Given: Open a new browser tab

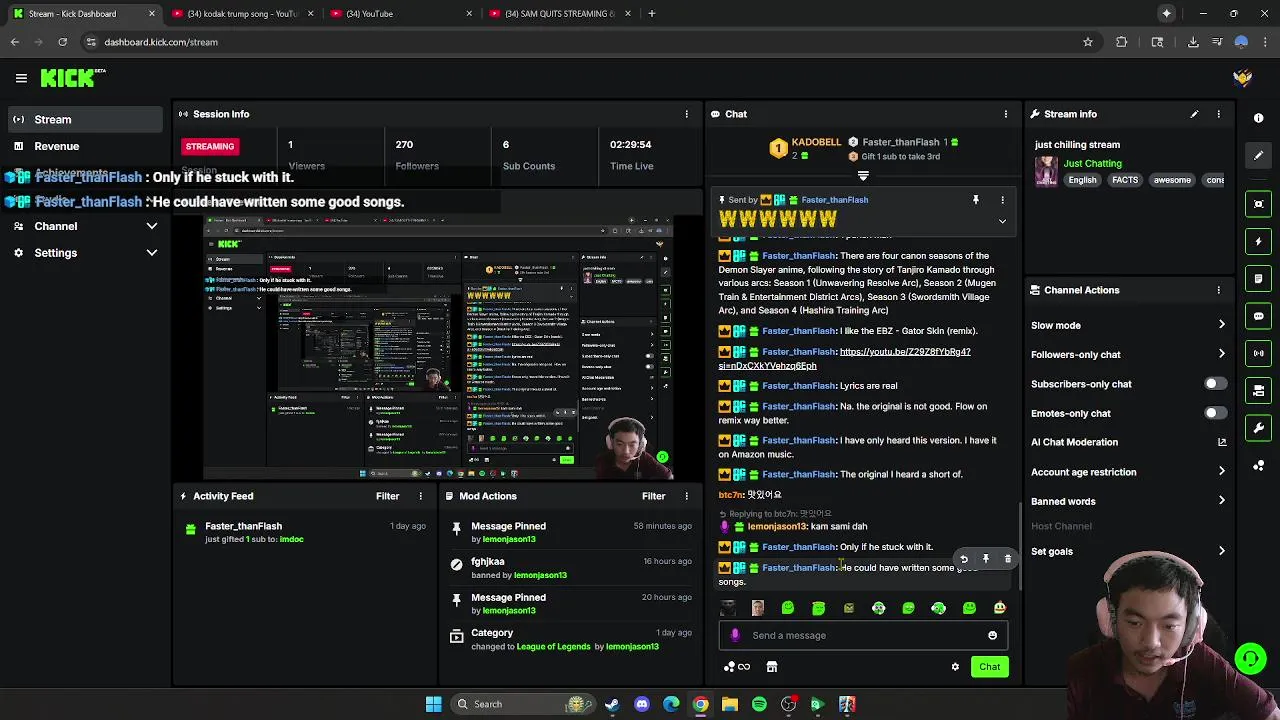Looking at the screenshot, I should [x=651, y=14].
